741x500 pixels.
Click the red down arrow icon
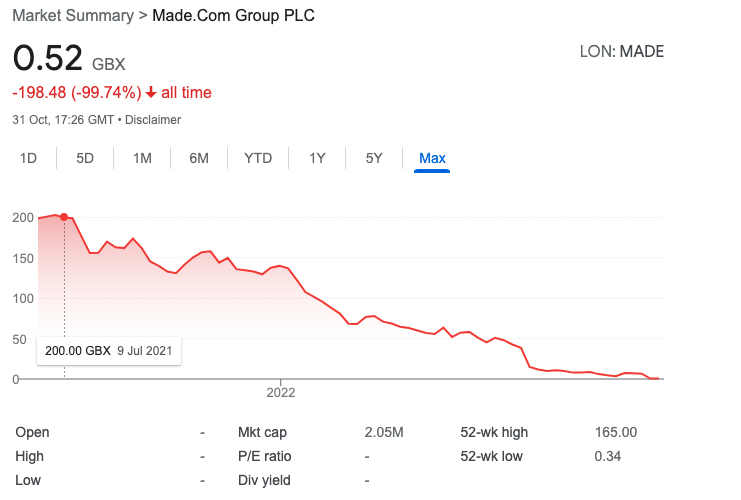click(x=150, y=93)
